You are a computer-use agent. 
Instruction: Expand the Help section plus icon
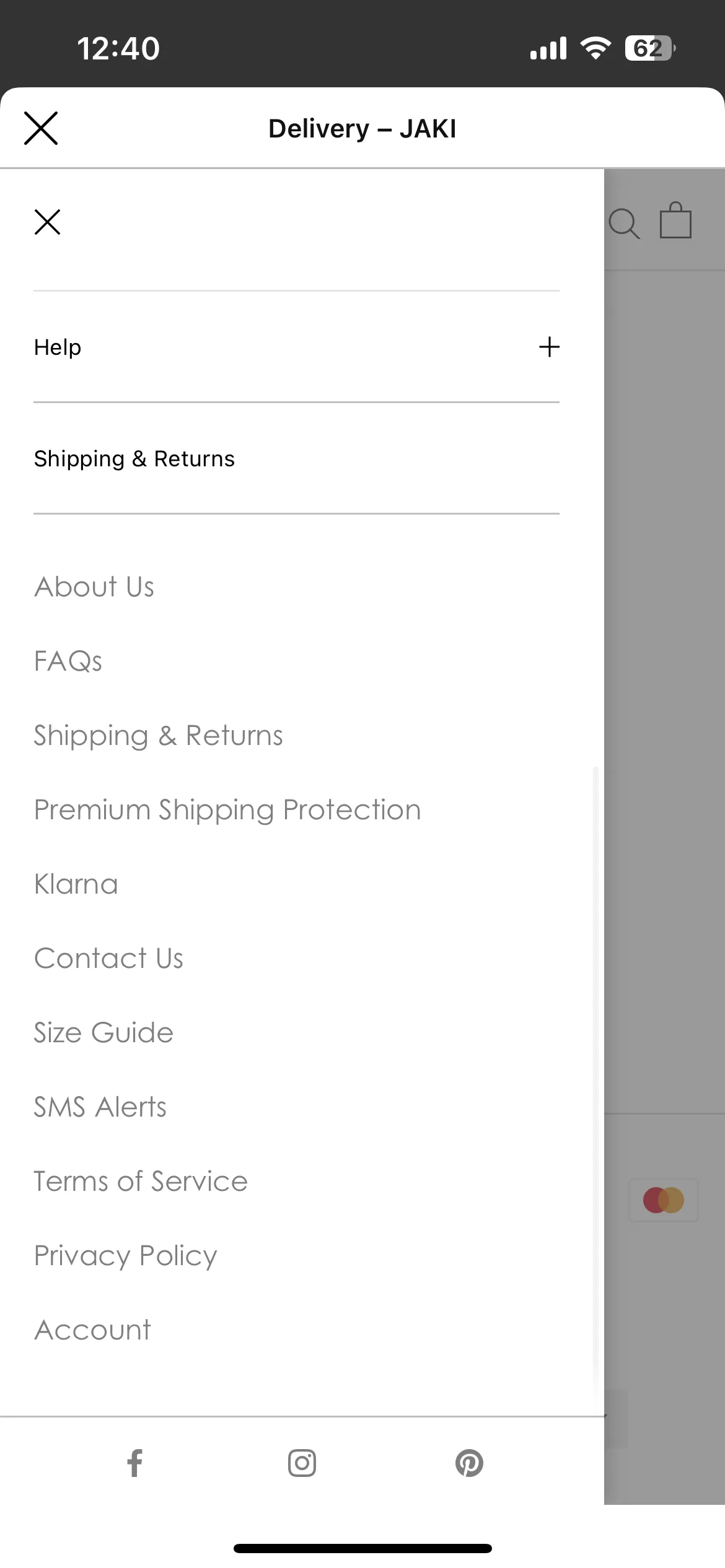[549, 347]
